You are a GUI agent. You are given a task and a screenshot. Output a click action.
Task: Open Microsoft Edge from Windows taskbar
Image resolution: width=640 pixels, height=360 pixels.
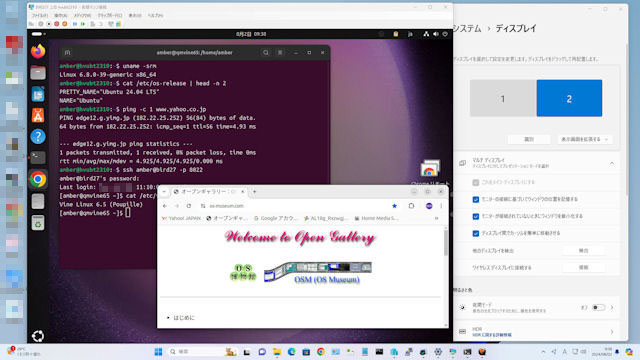pyautogui.click(x=291, y=351)
